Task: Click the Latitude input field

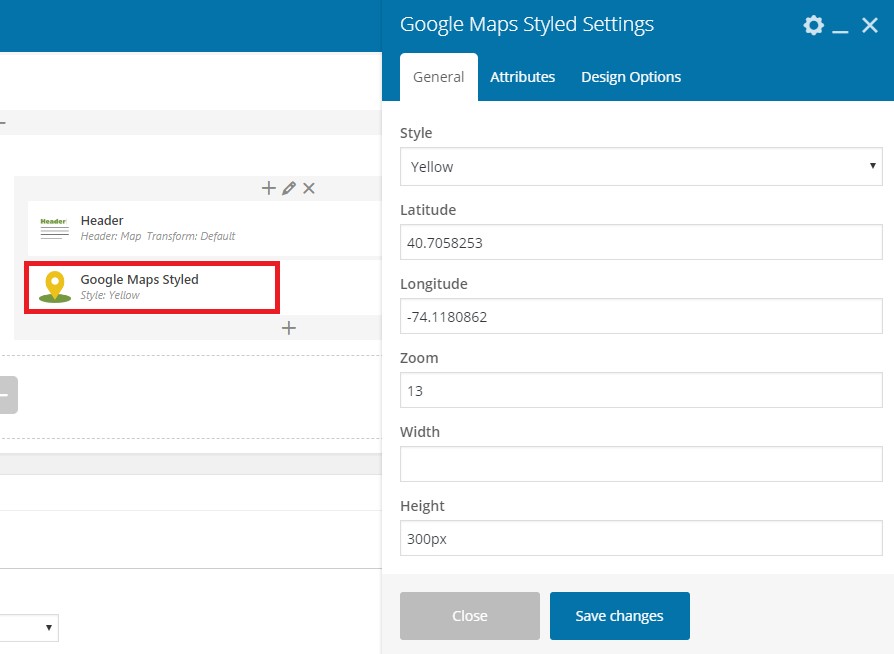Action: [641, 242]
